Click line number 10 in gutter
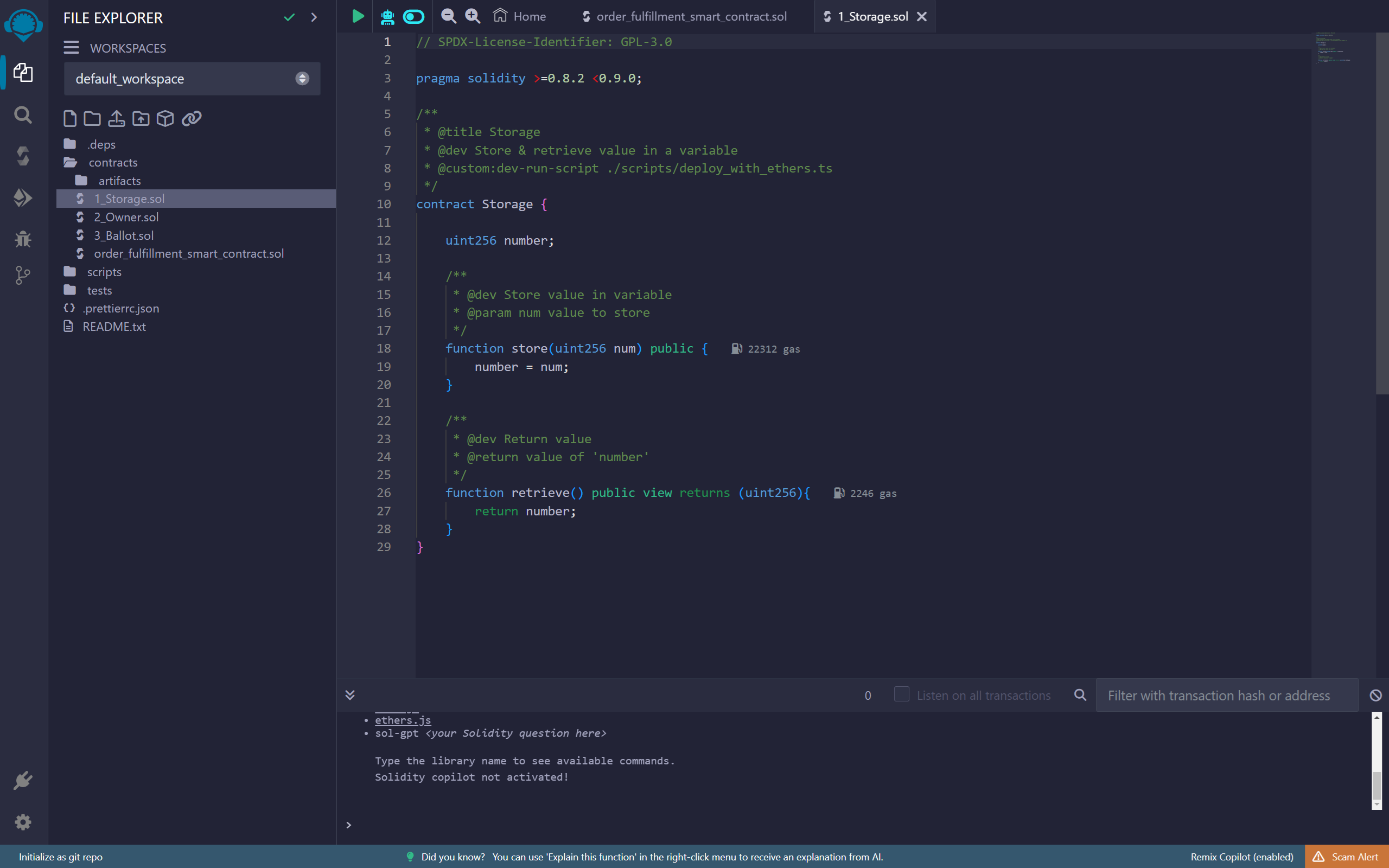Screen dimensions: 1389x868 pyautogui.click(x=384, y=204)
